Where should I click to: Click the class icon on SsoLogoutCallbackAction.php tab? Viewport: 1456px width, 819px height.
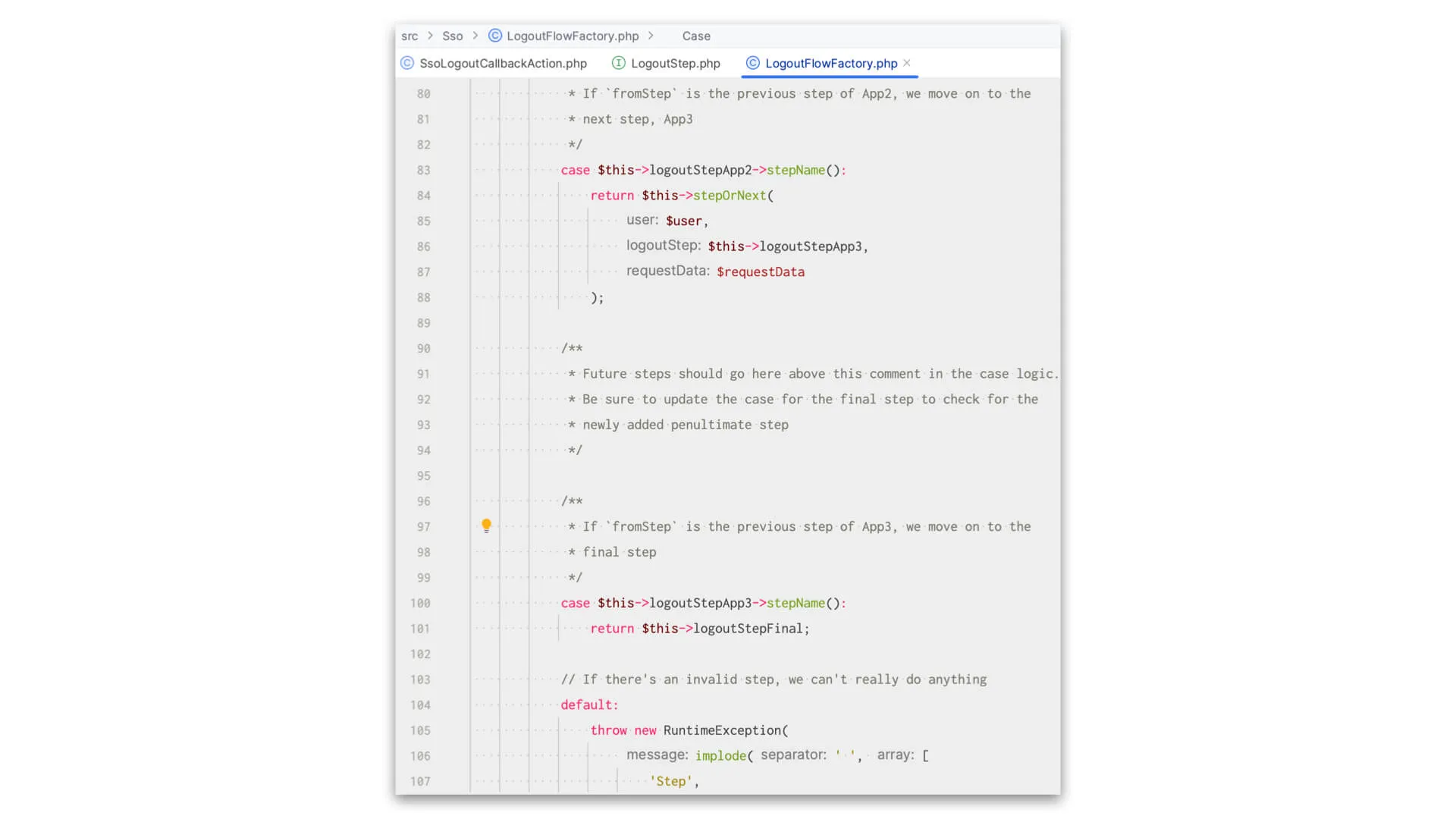pyautogui.click(x=406, y=64)
